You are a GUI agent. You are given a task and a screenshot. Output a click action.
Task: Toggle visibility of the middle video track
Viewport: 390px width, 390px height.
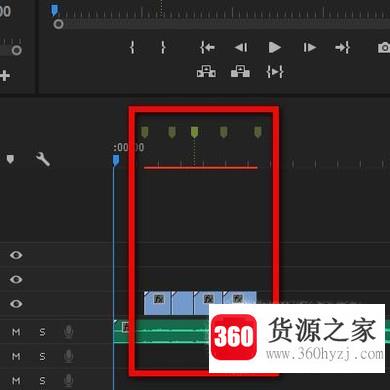coord(16,279)
